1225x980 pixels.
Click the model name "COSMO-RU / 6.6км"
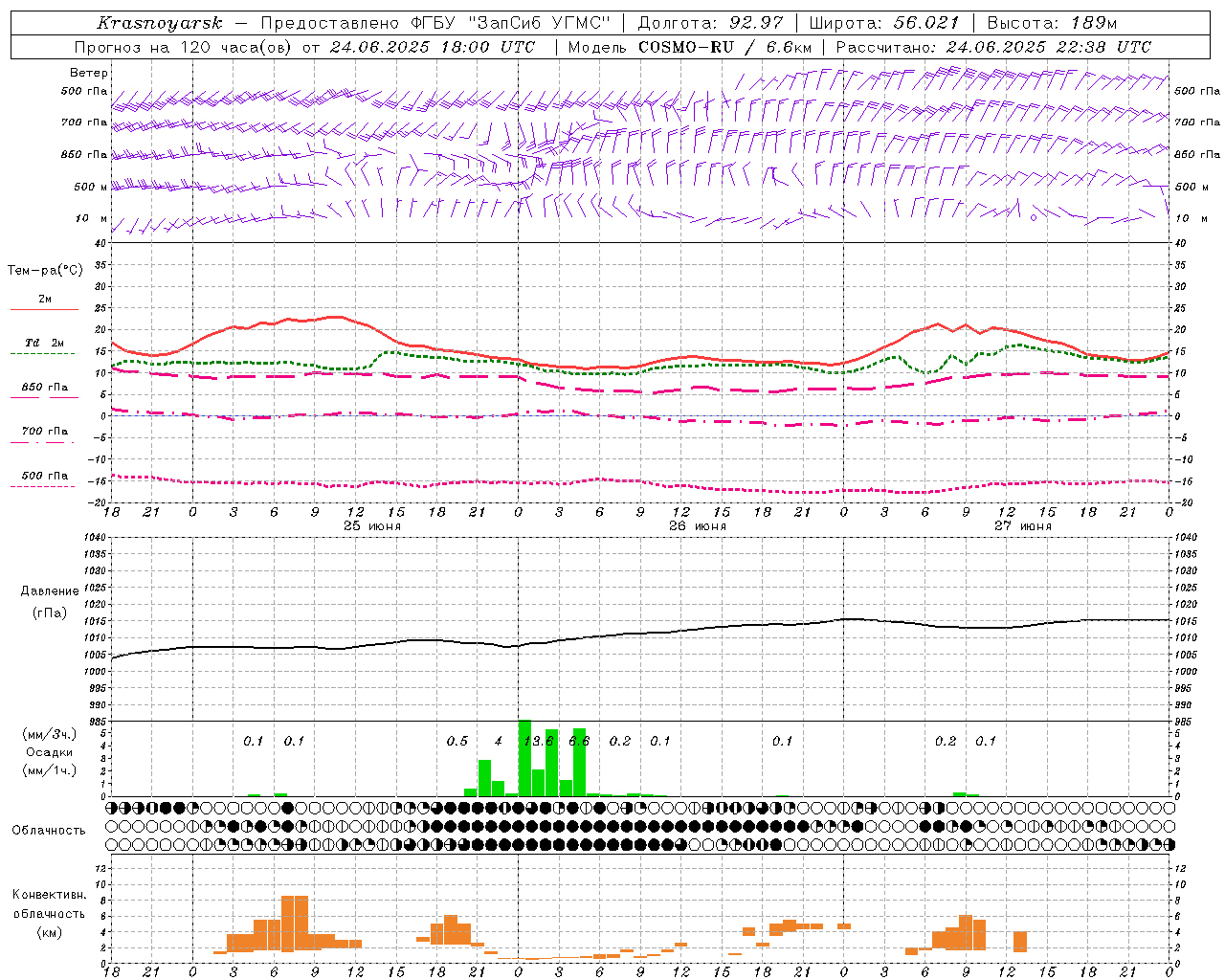click(725, 47)
